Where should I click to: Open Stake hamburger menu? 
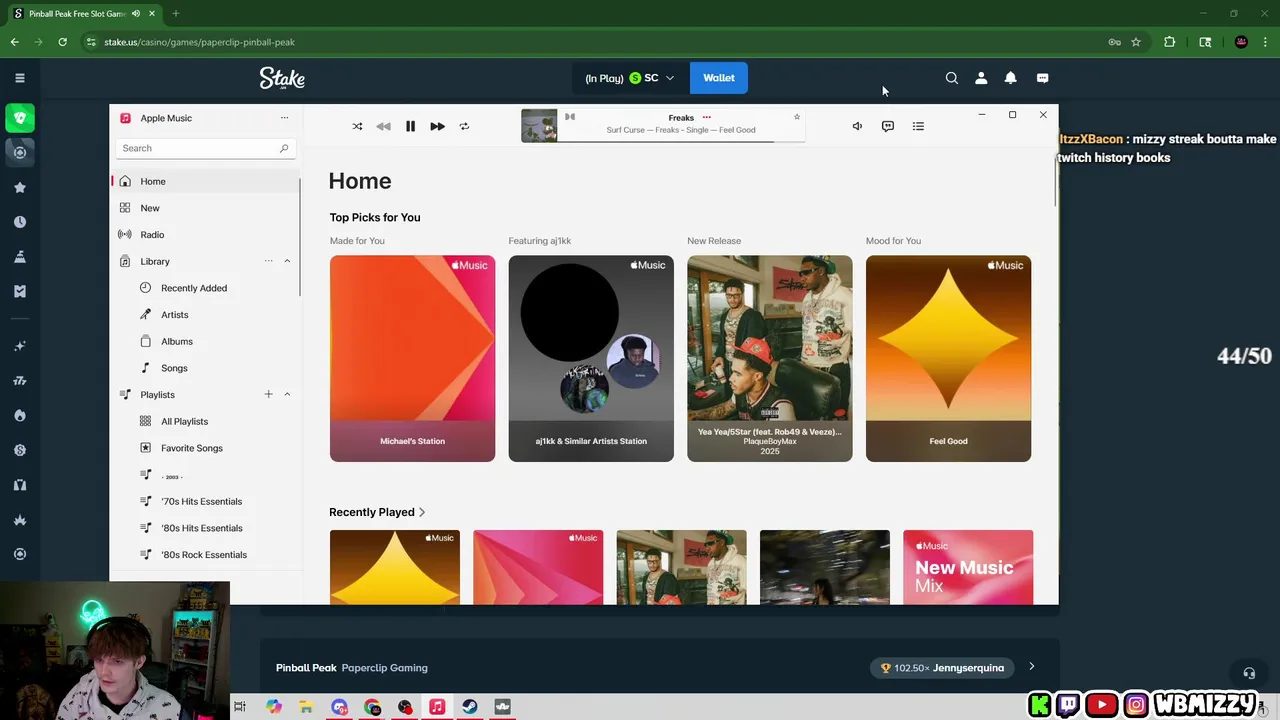[19, 78]
